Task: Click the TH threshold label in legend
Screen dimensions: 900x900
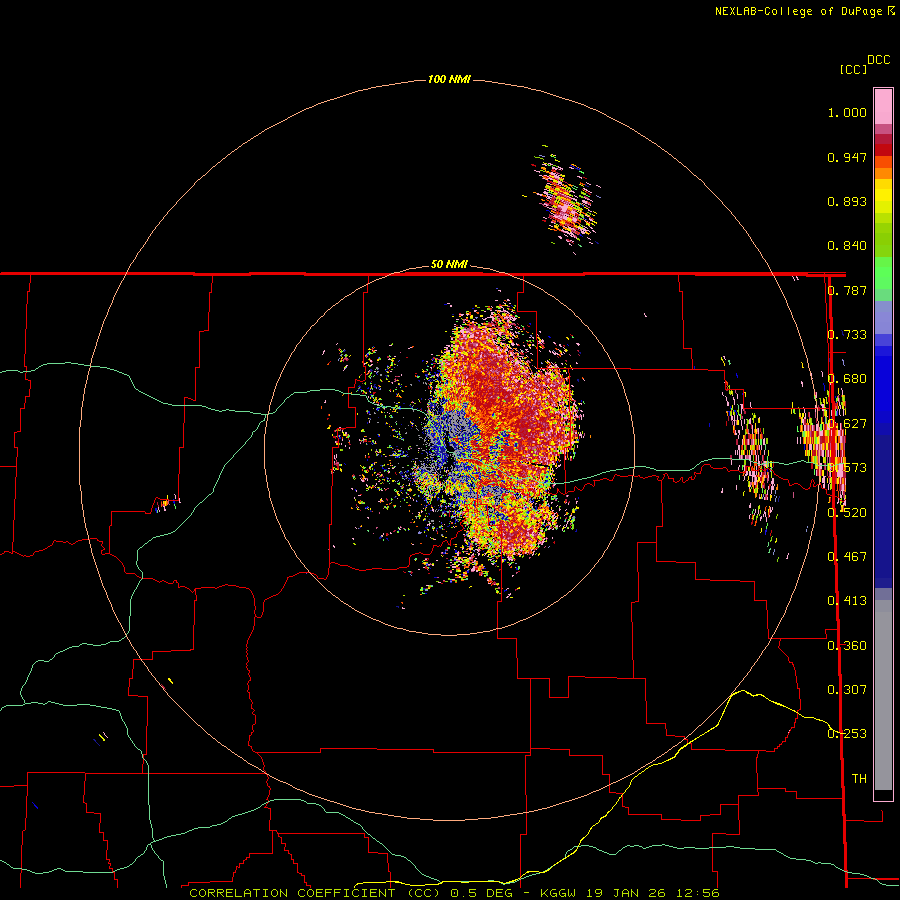Action: [x=859, y=778]
